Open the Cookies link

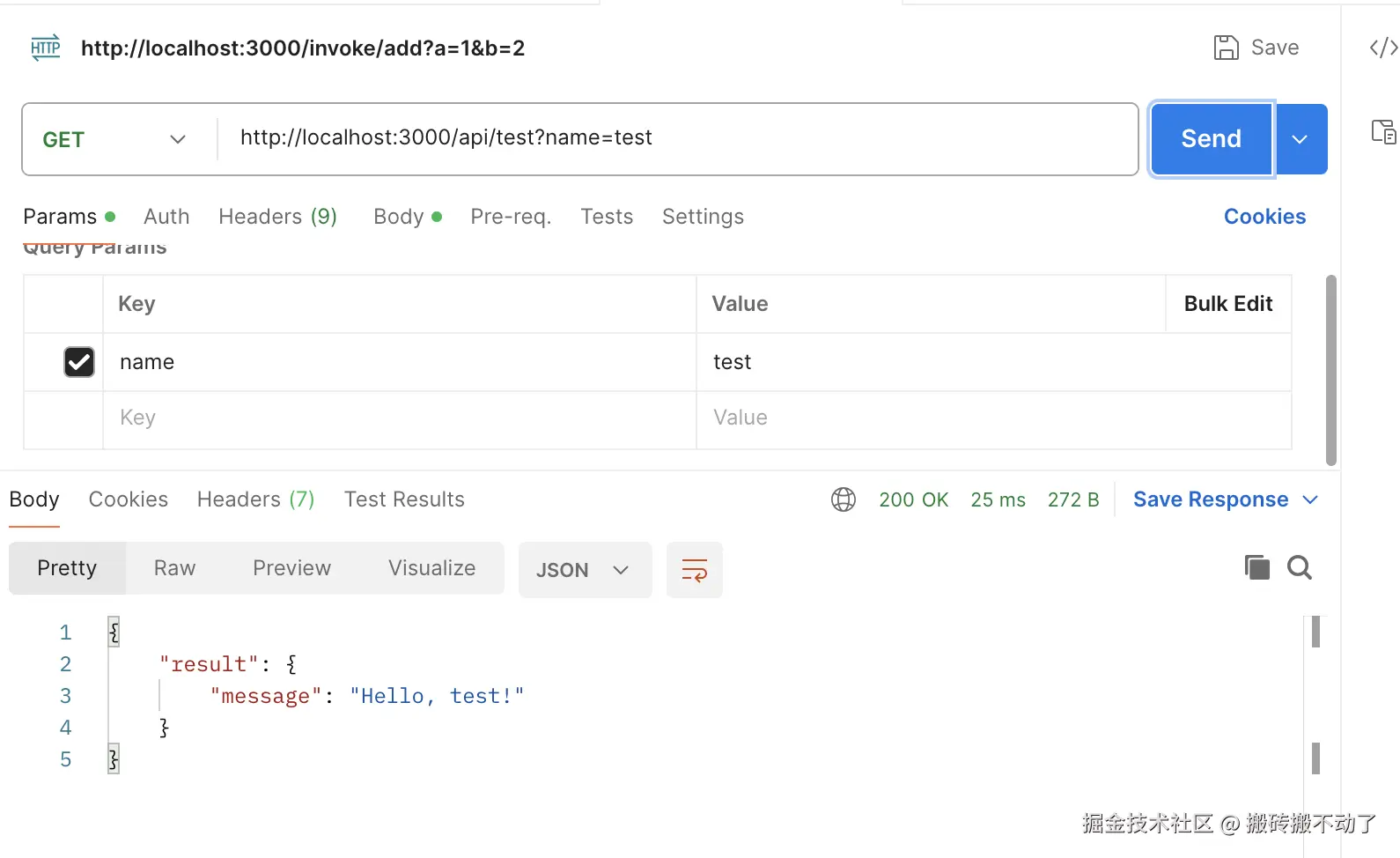tap(1264, 217)
